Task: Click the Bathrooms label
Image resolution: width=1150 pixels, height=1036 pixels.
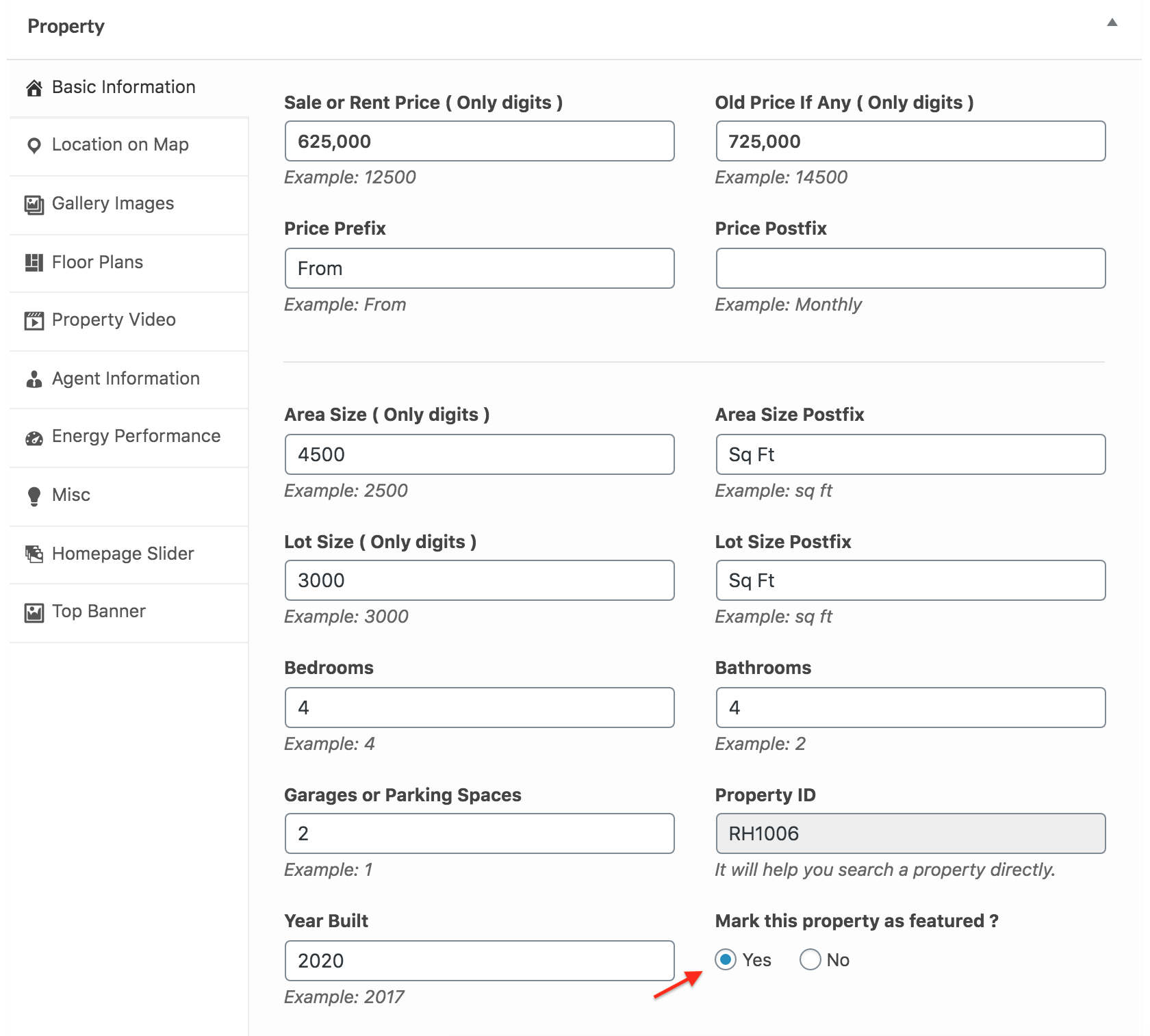Action: click(x=763, y=668)
